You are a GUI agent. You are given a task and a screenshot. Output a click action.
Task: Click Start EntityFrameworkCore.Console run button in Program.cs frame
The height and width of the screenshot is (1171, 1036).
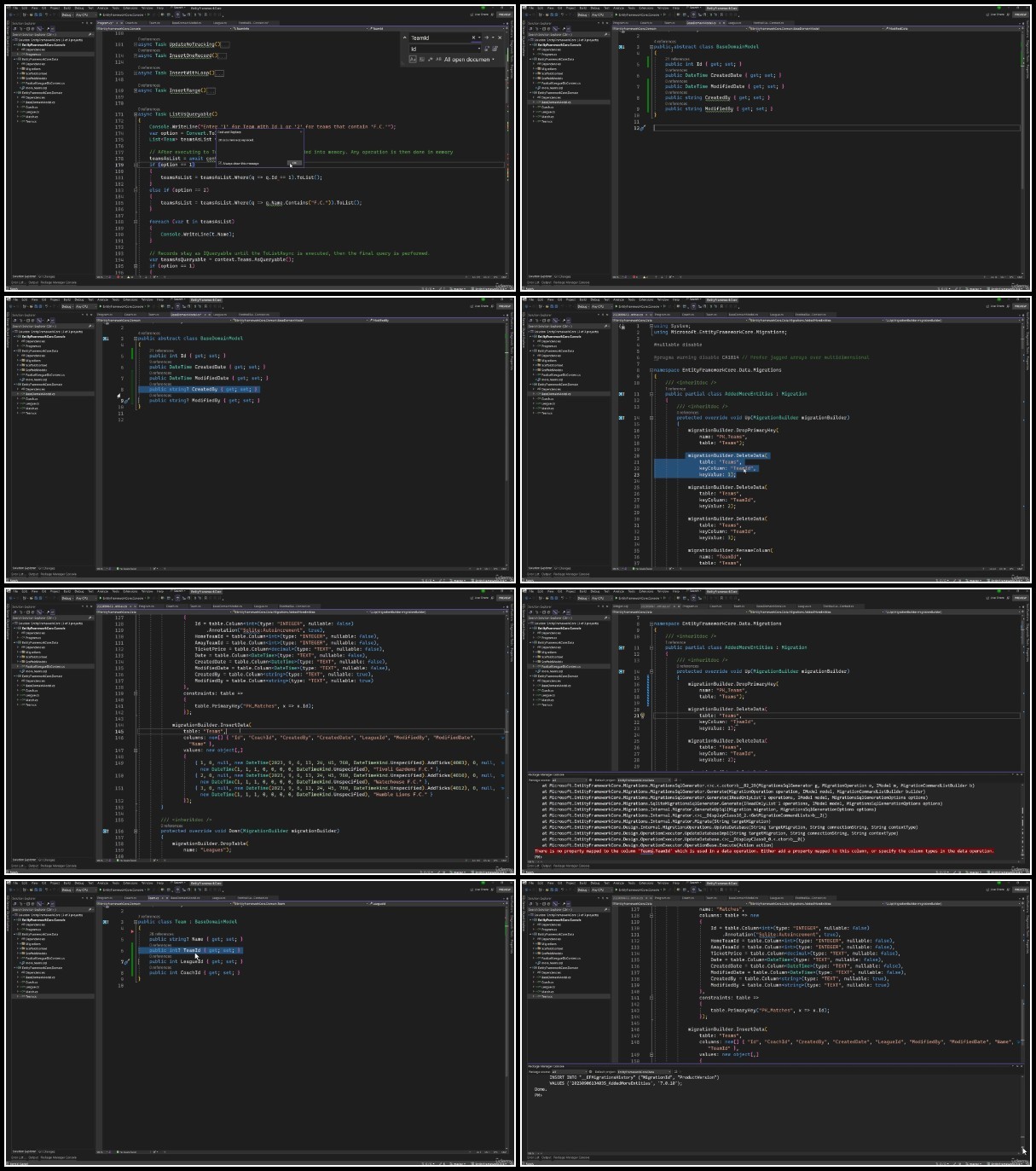122,14
